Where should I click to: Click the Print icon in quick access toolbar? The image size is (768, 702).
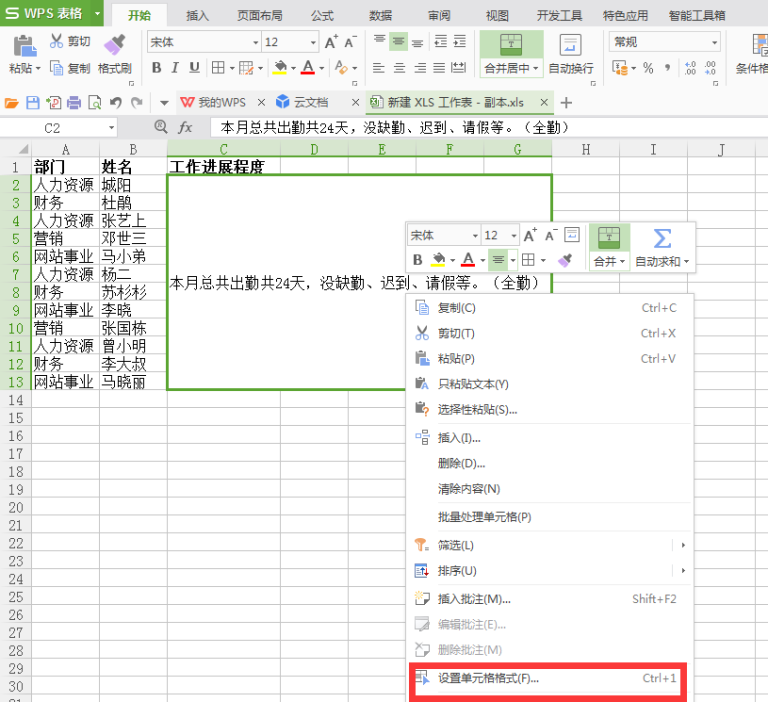(x=74, y=103)
